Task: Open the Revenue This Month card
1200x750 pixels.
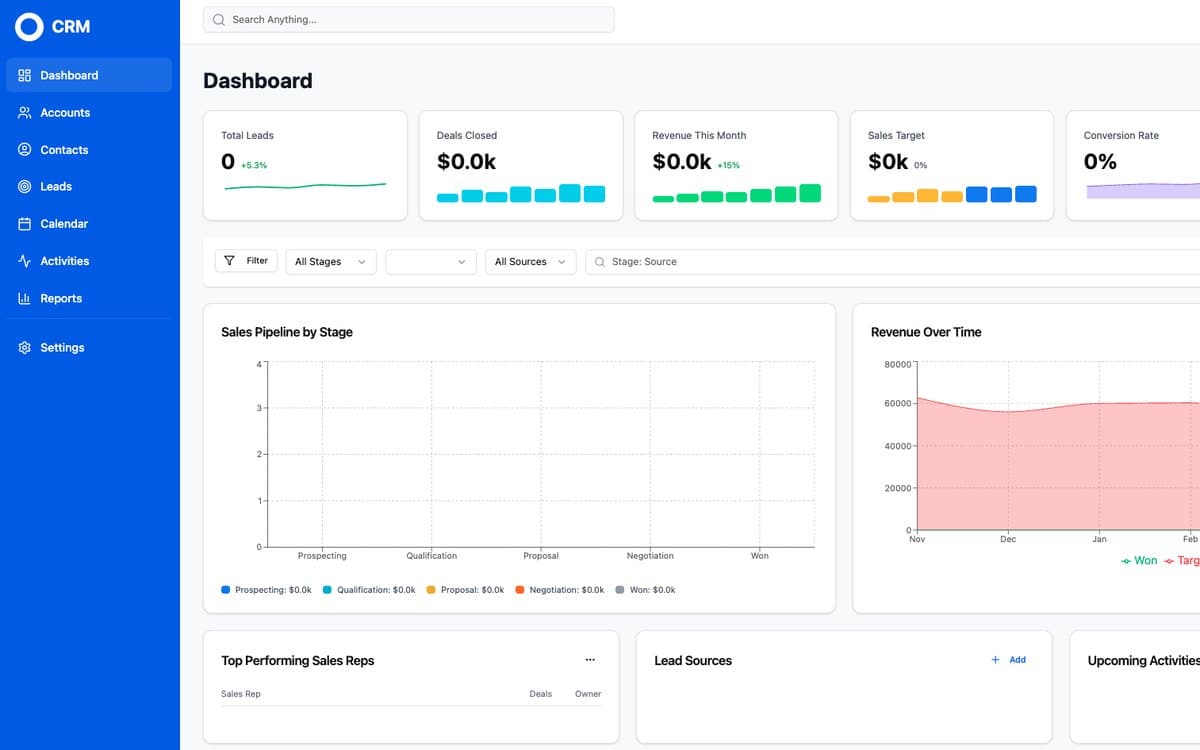Action: (x=736, y=165)
